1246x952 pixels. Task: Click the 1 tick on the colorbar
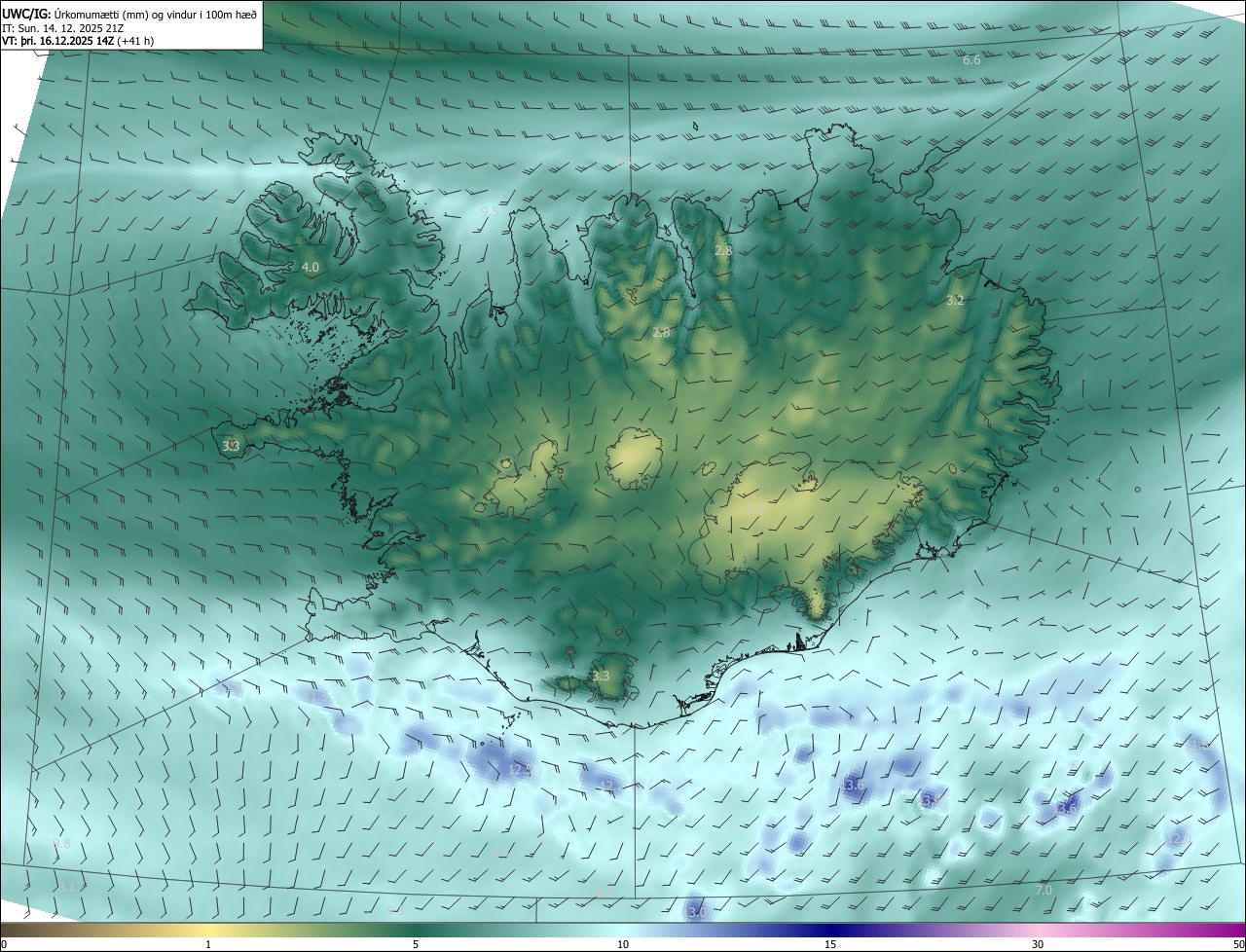(208, 944)
